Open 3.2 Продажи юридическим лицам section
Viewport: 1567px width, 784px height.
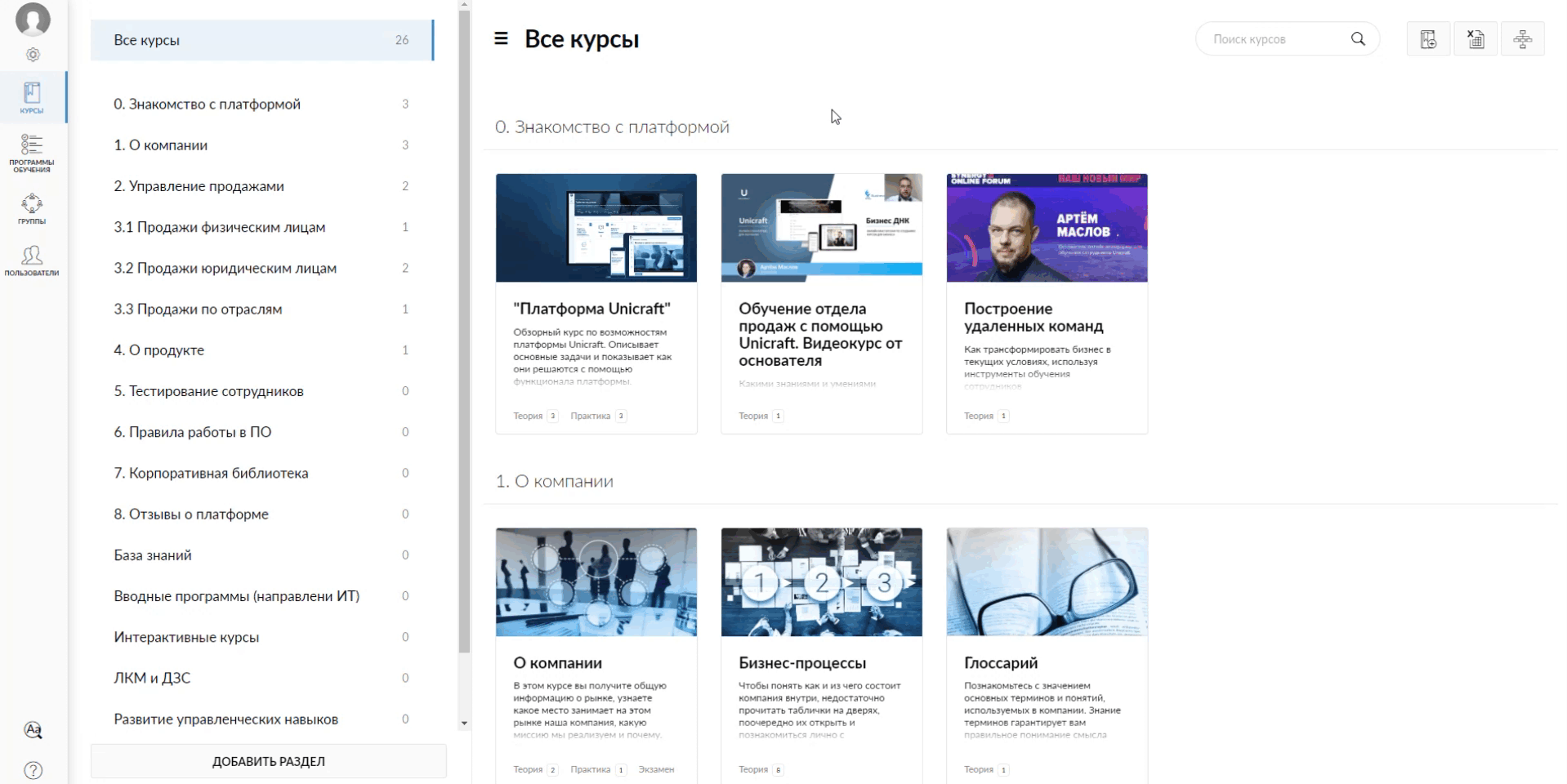coord(261,268)
